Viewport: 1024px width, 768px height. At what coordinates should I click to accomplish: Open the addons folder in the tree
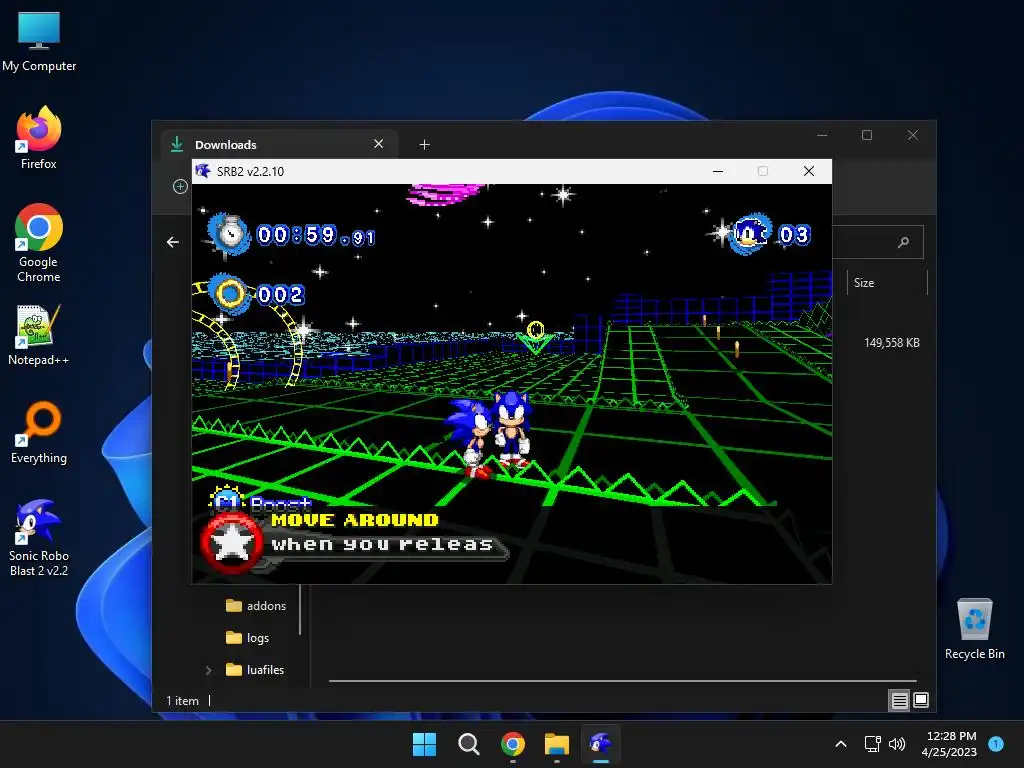point(256,606)
